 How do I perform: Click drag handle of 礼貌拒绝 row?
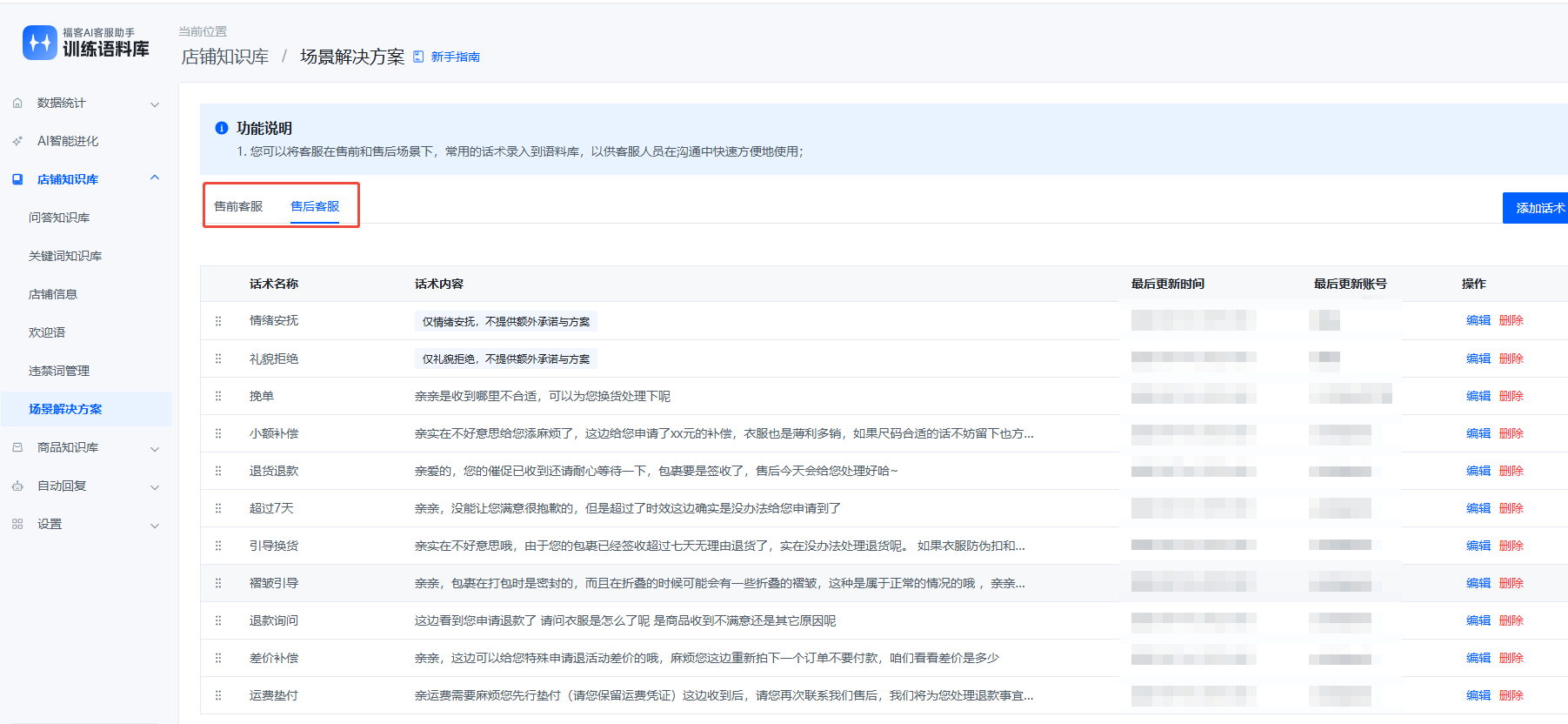tap(218, 359)
